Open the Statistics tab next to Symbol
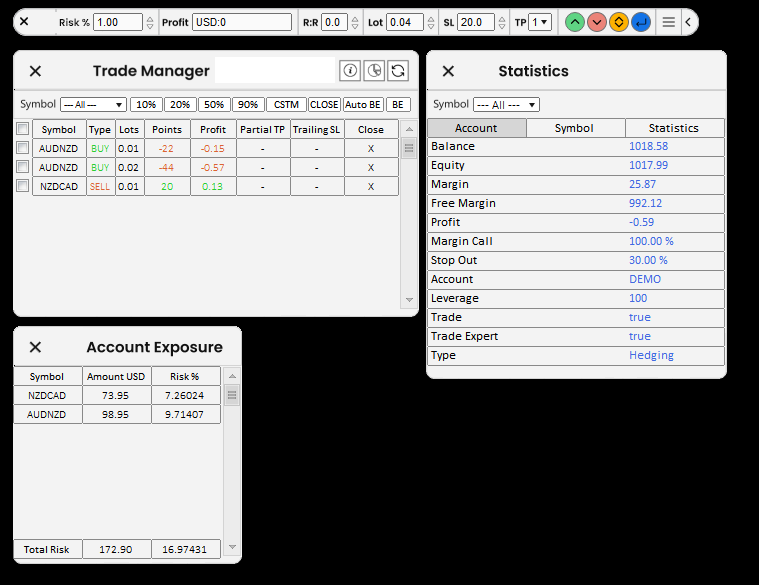Screen dimensions: 759x585 pos(674,128)
